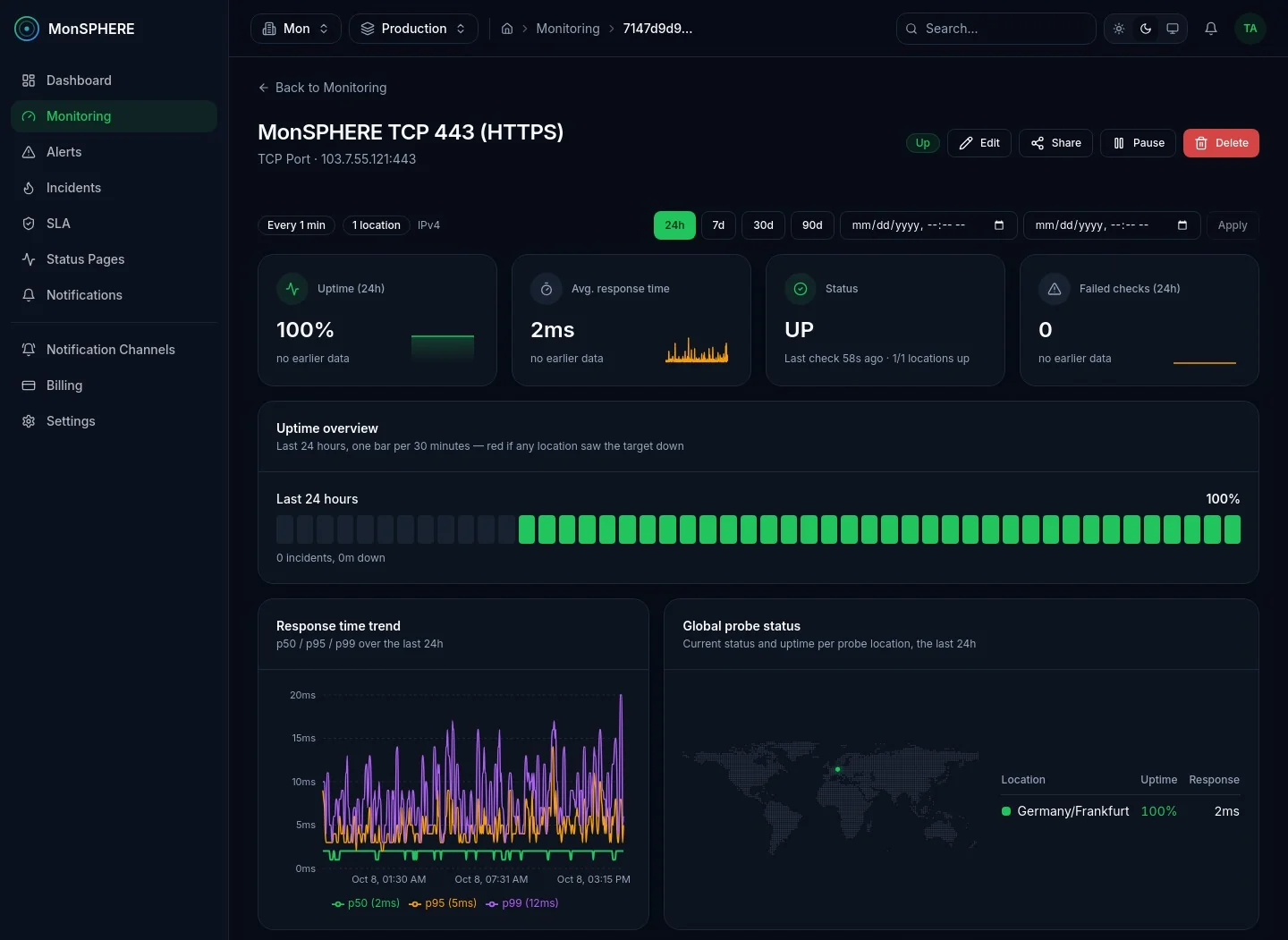Click the Avg. response time stopwatch icon

(x=547, y=289)
